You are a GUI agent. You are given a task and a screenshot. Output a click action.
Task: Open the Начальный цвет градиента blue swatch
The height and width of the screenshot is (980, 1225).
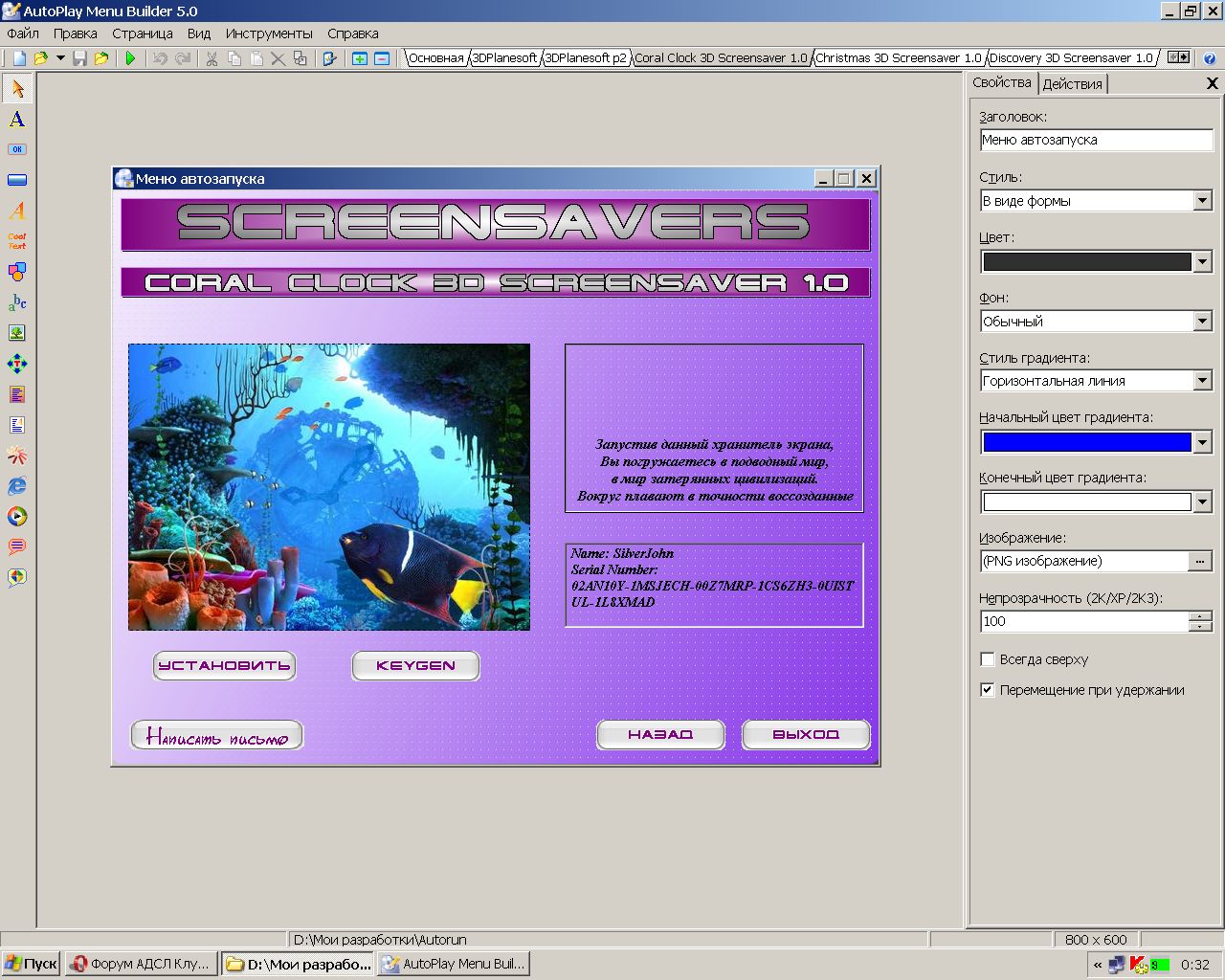click(1087, 442)
